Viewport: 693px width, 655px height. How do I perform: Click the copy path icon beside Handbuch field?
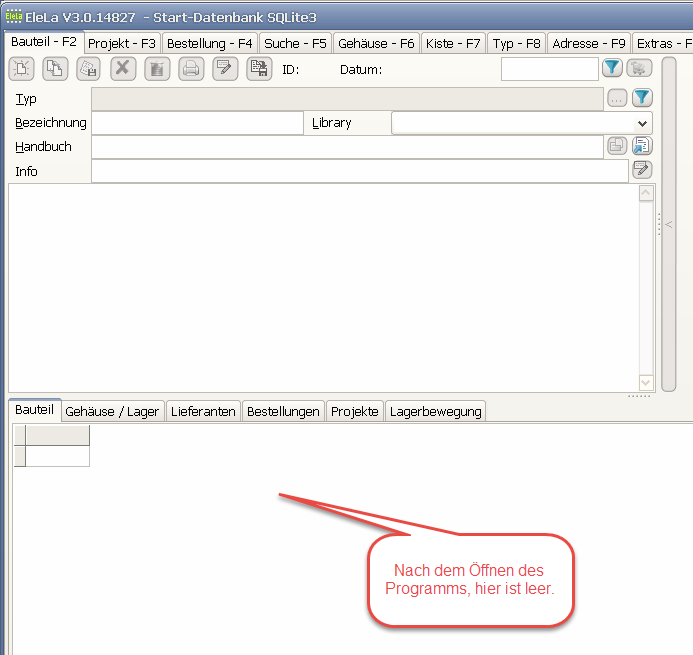[x=617, y=145]
